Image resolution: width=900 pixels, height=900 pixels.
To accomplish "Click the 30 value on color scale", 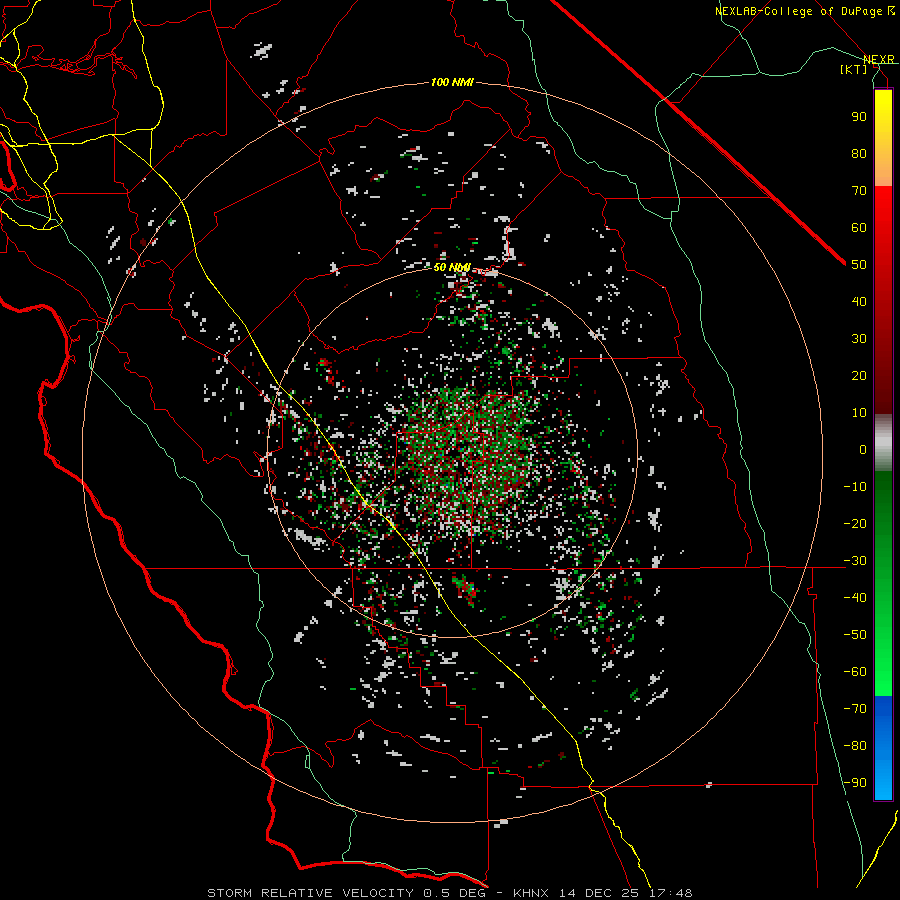I will point(859,339).
